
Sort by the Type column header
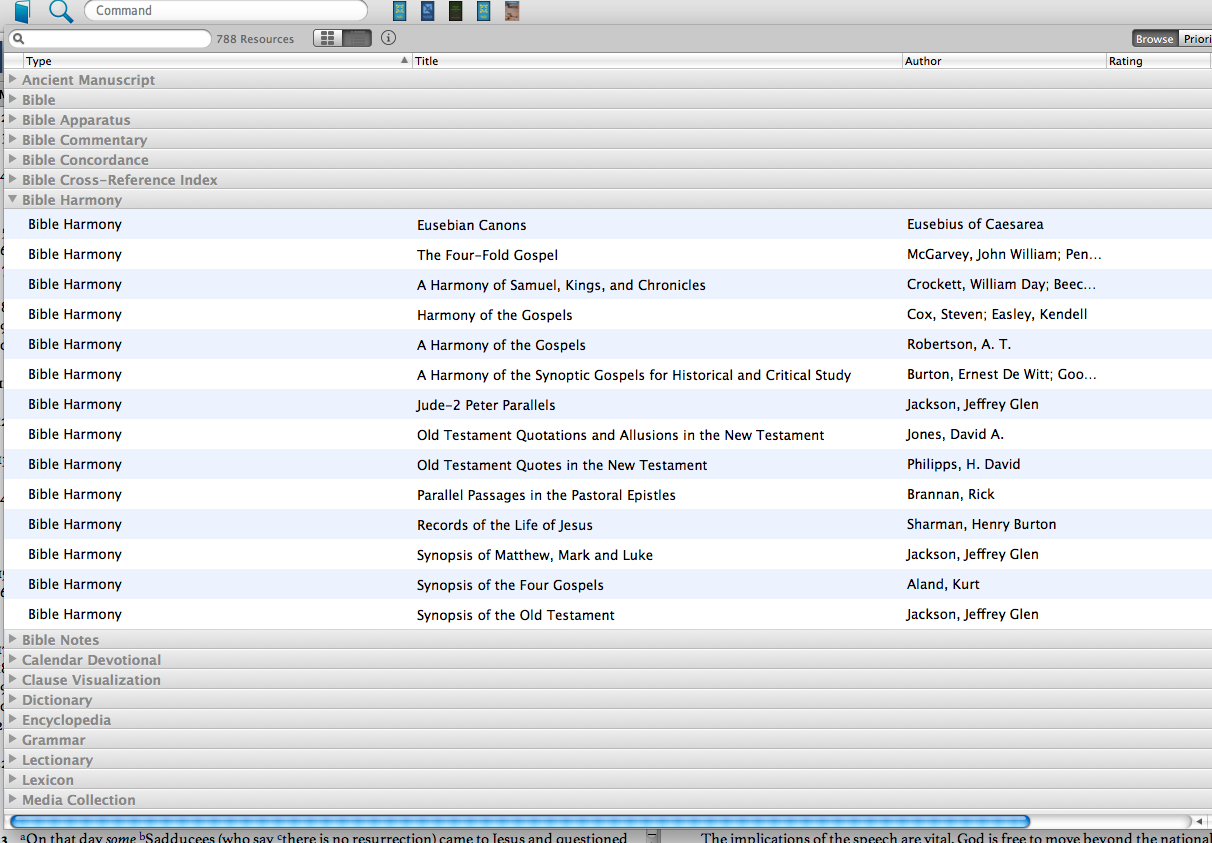(x=39, y=61)
